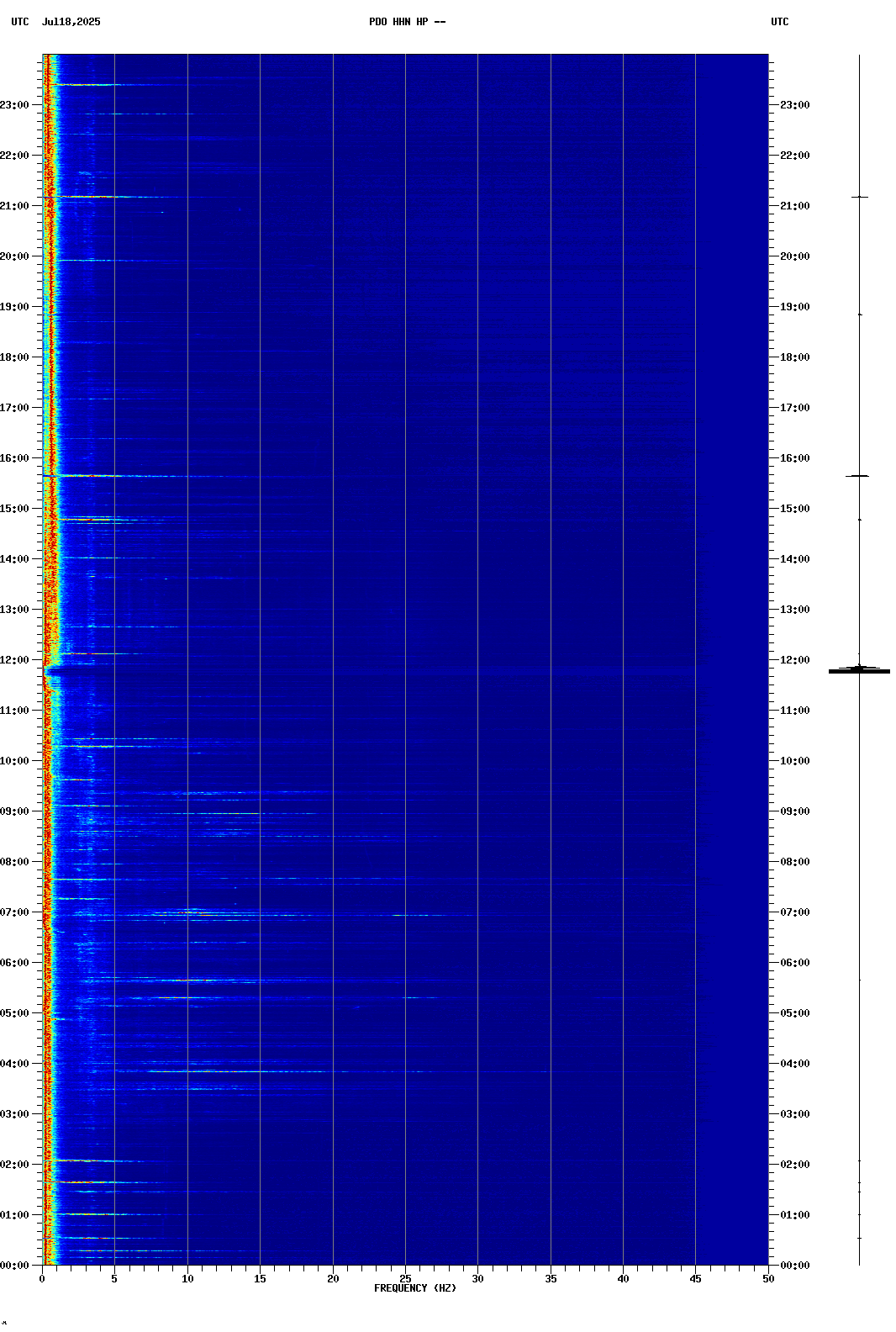Click the 15:00 label on right time axis
The image size is (896, 1332).
pyautogui.click(x=795, y=509)
